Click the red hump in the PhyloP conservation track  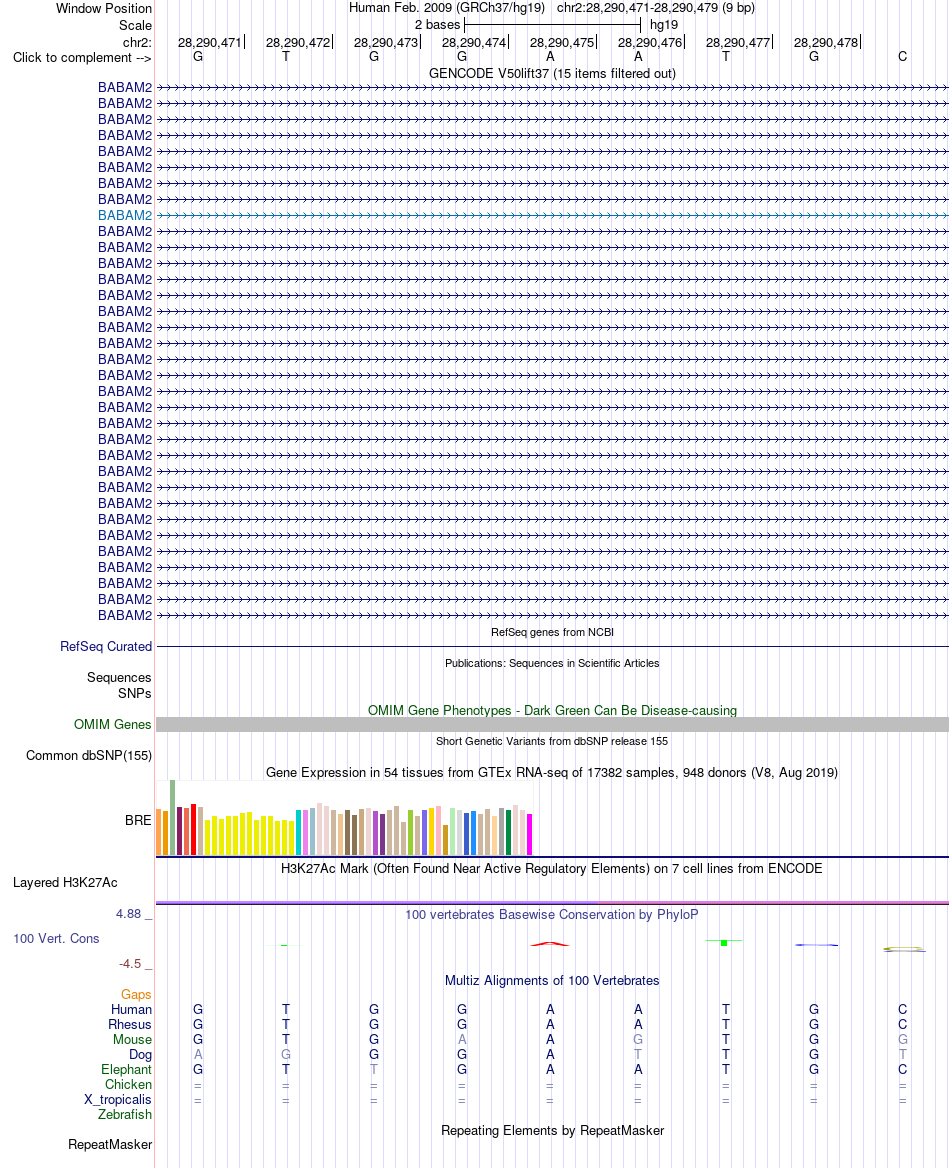550,944
